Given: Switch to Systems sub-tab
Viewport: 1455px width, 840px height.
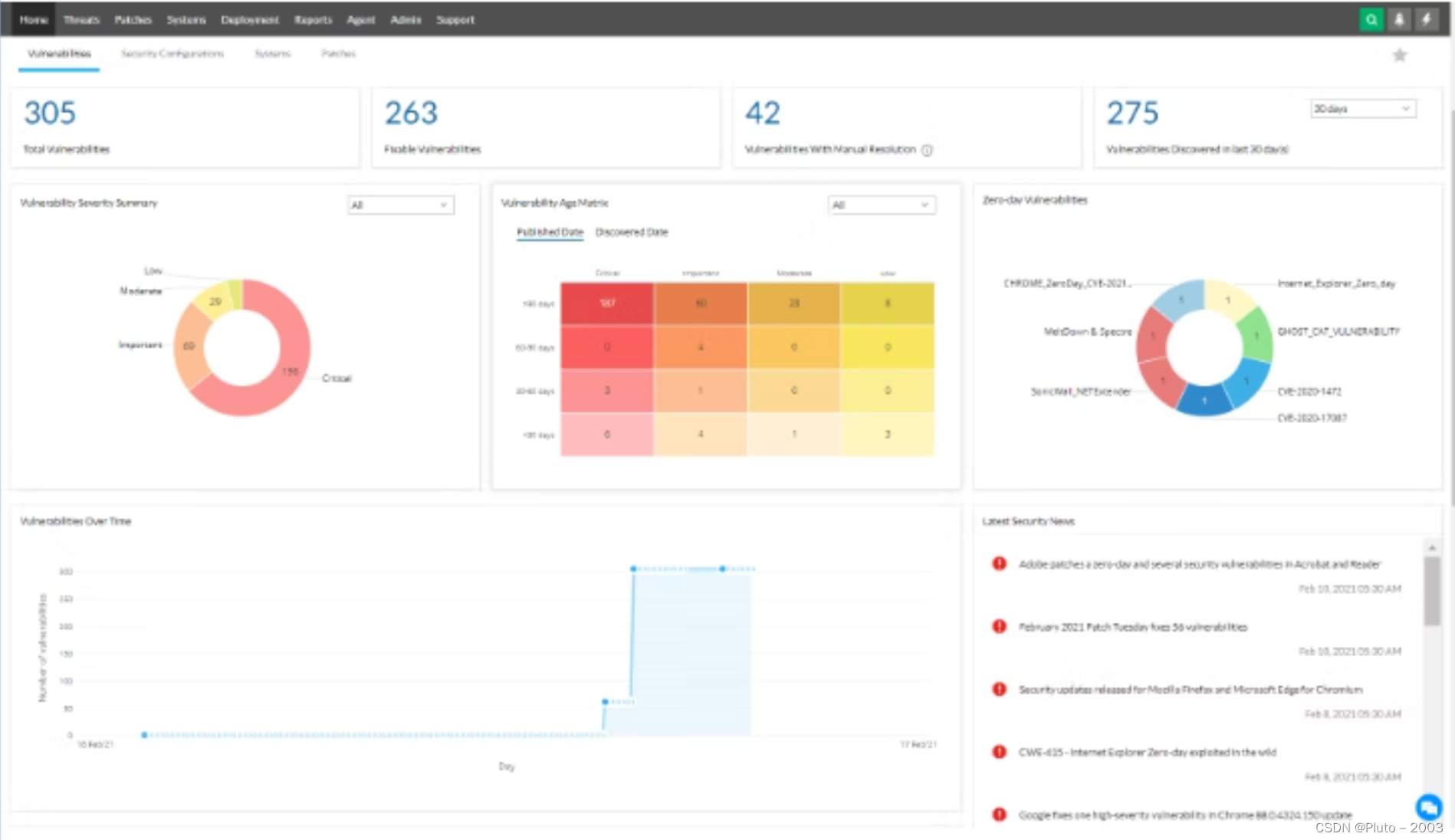Looking at the screenshot, I should pyautogui.click(x=273, y=54).
